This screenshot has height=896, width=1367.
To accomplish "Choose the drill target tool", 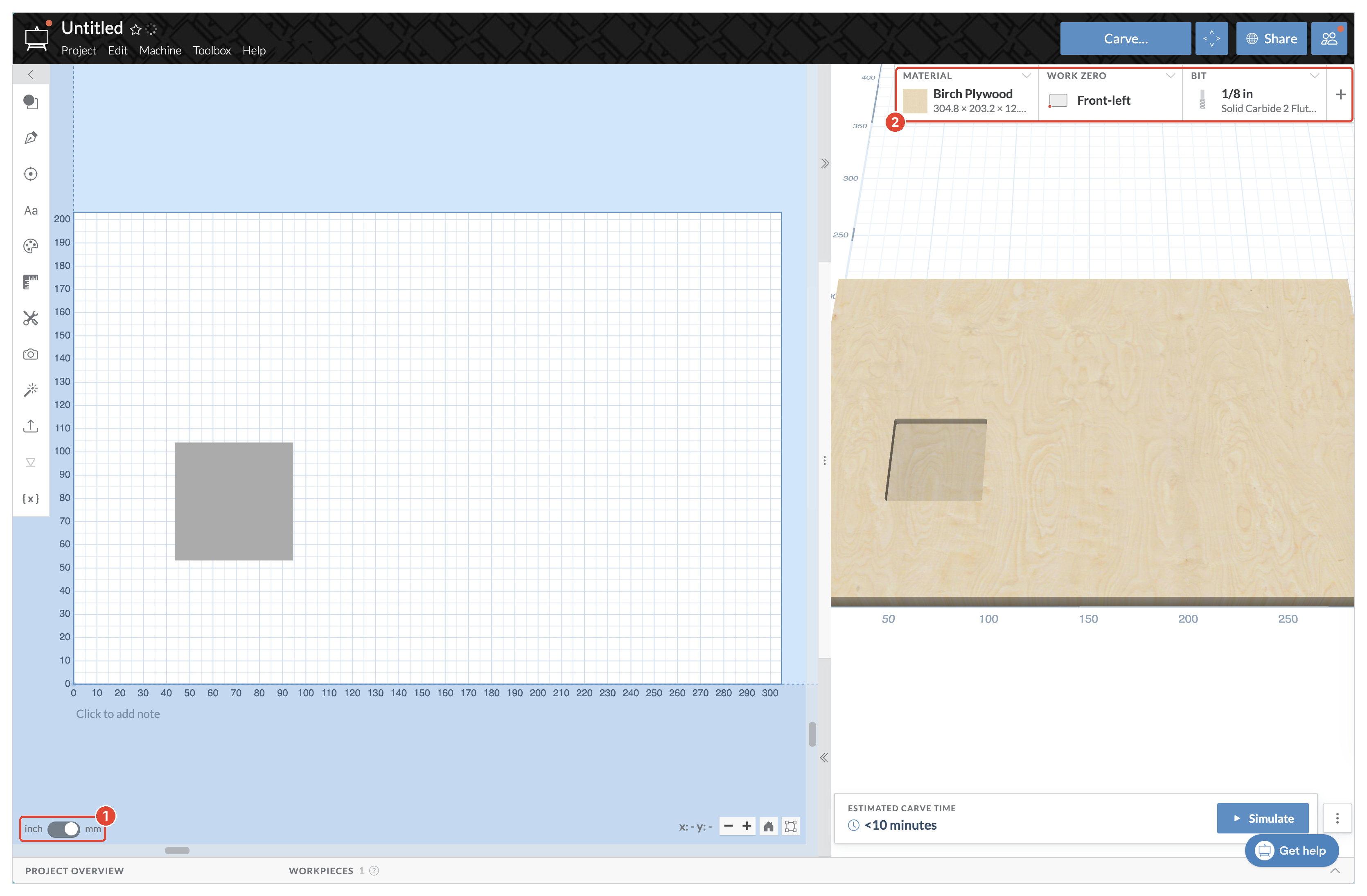I will (x=30, y=174).
